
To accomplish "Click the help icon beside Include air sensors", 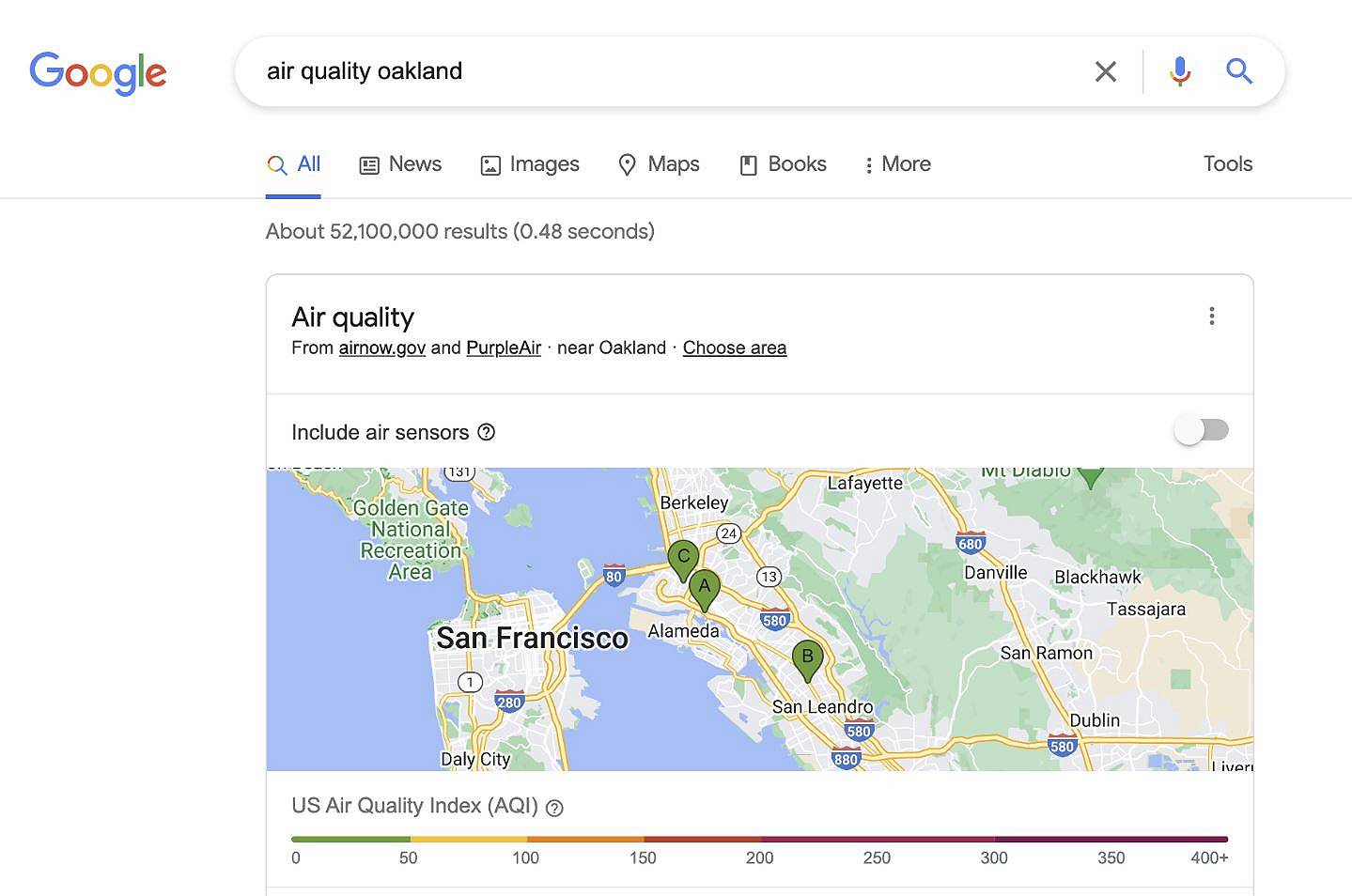I will 487,432.
